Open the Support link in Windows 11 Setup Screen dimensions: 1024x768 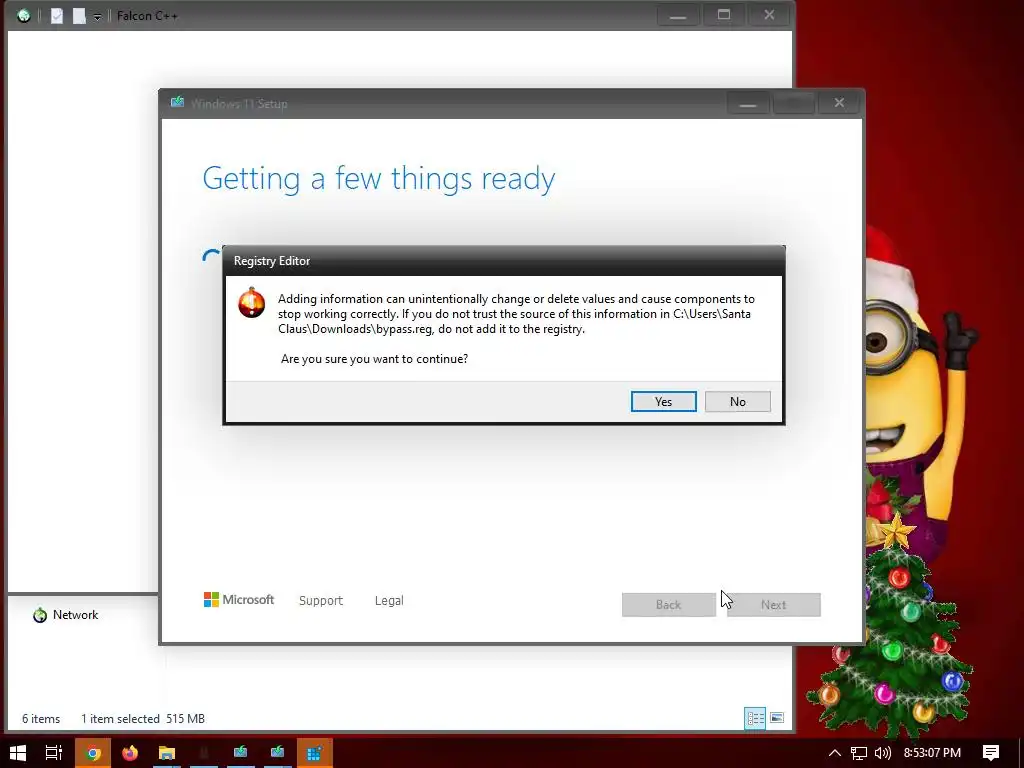click(321, 600)
